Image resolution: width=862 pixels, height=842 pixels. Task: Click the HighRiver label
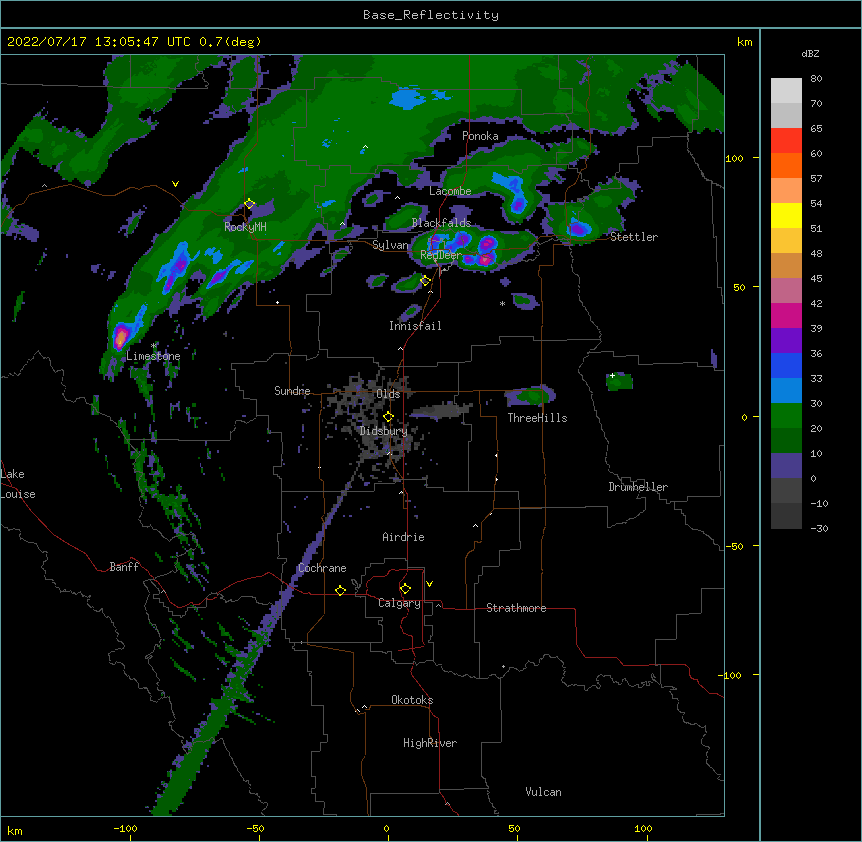430,743
